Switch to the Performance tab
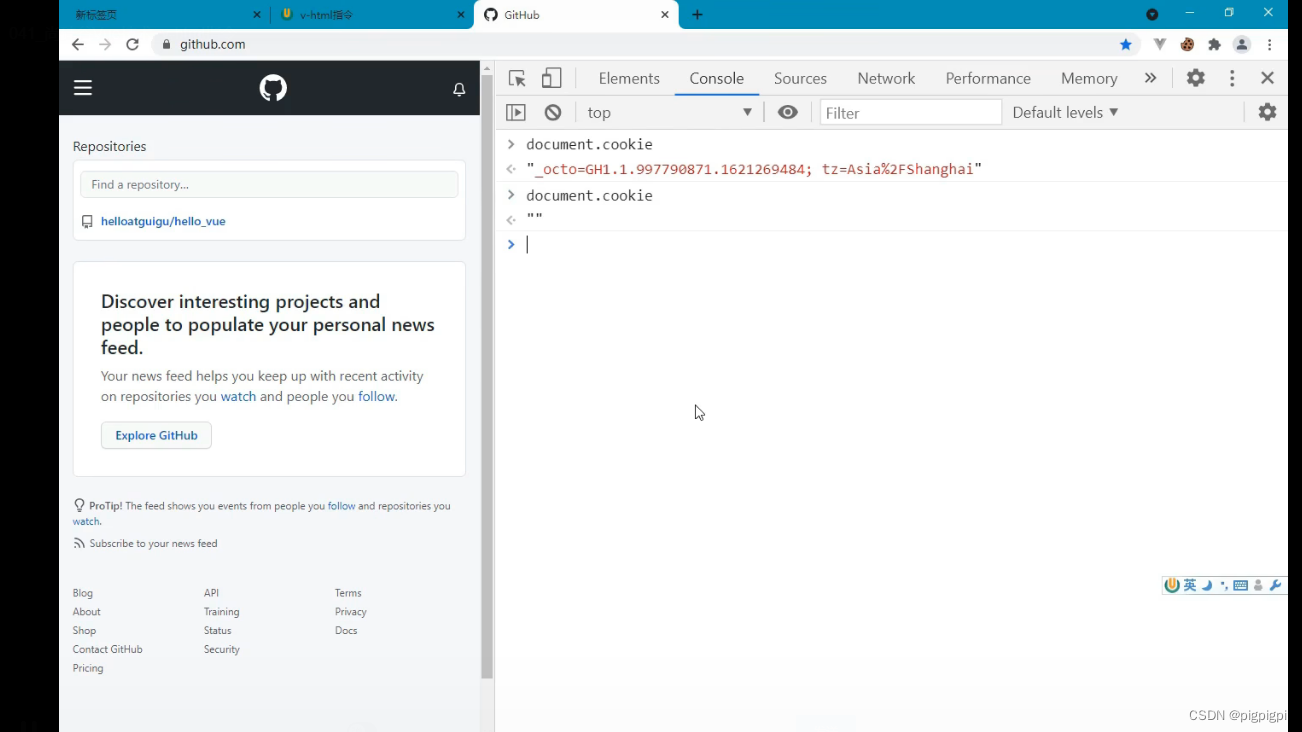 988,78
